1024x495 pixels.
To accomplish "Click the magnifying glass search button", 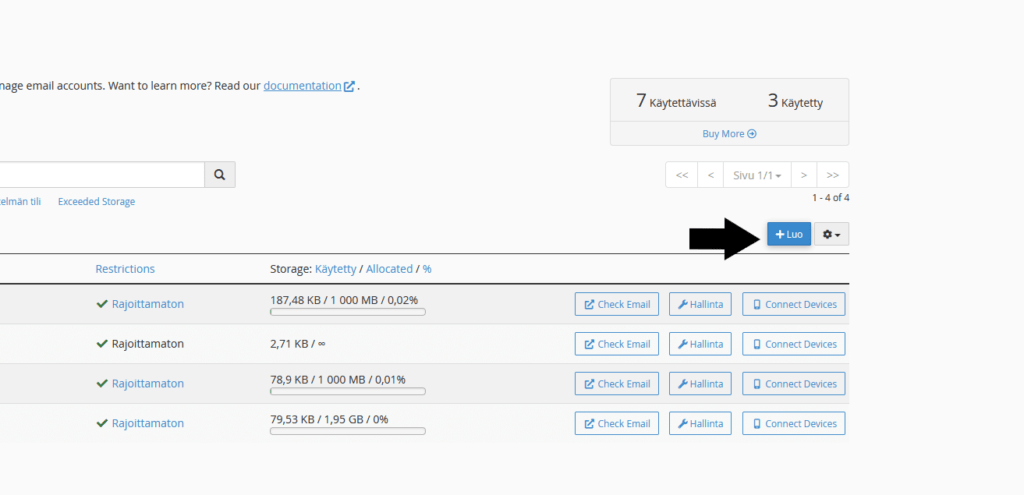I will pos(220,174).
